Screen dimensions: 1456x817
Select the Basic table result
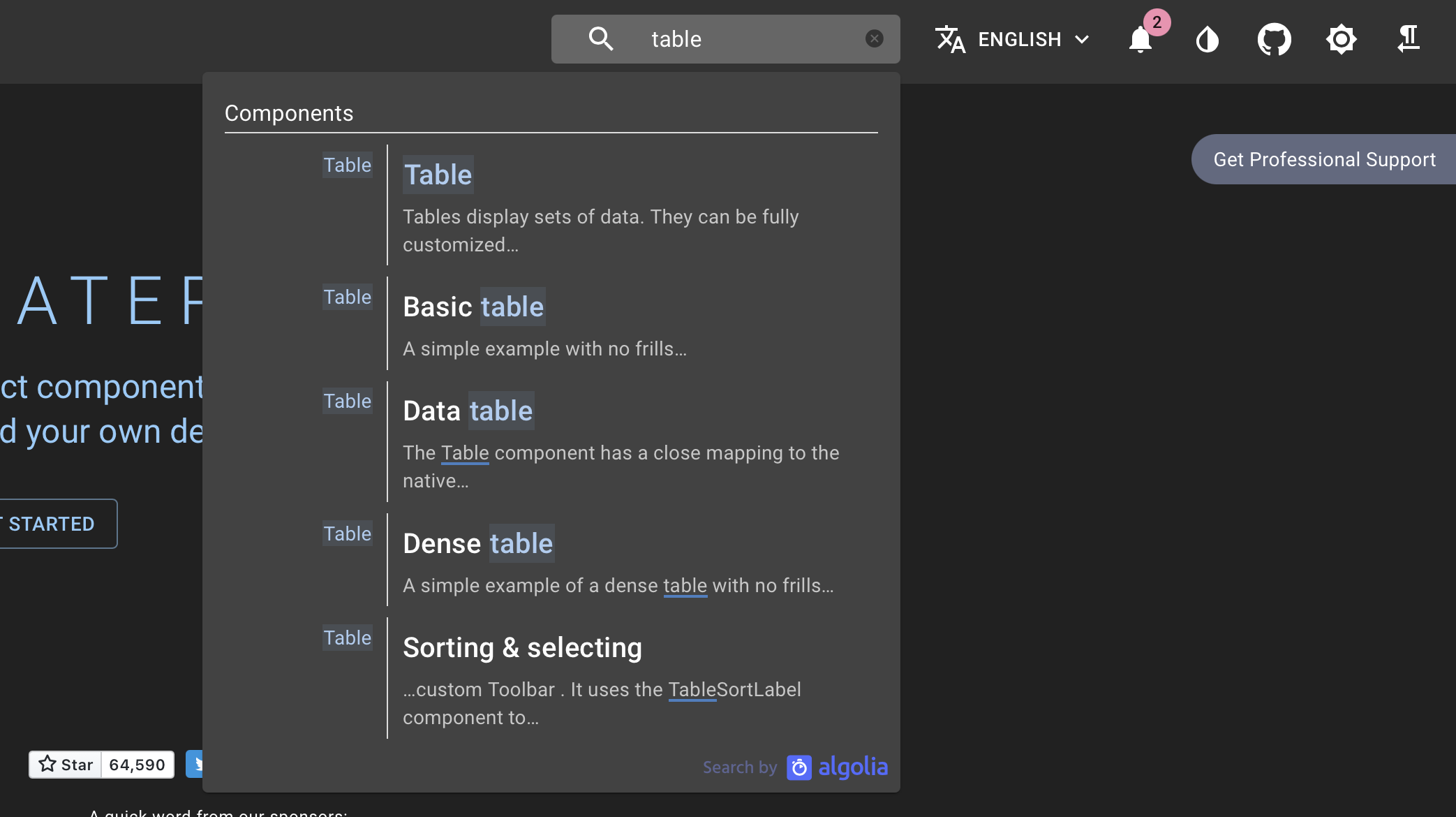tap(473, 307)
